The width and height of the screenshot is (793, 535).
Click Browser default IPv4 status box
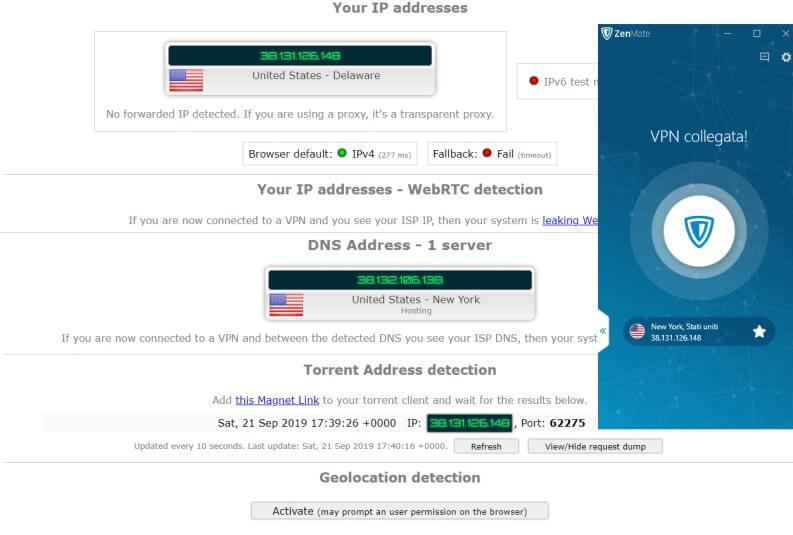tap(330, 154)
